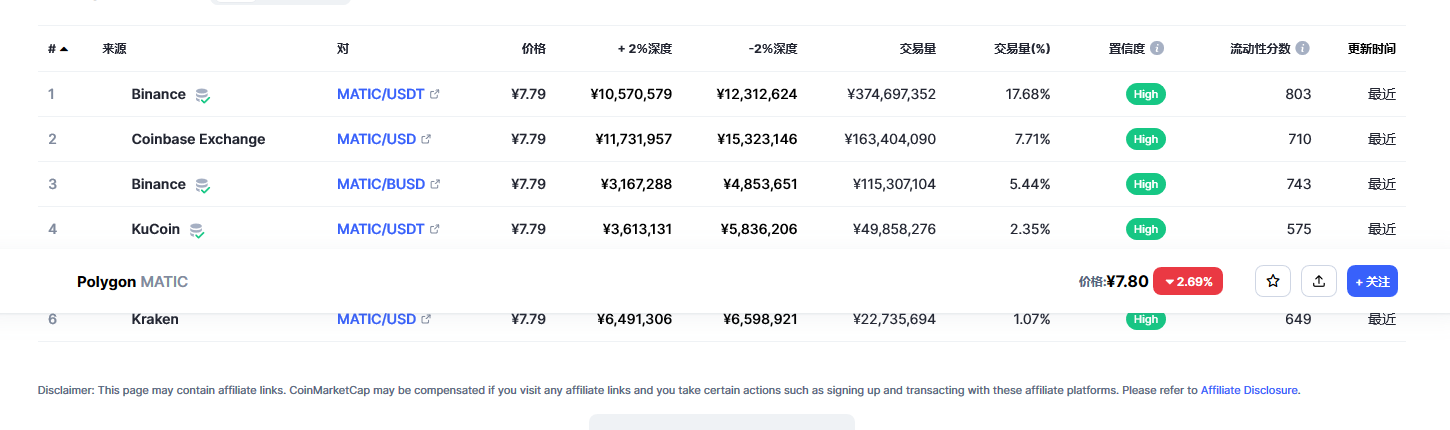Click the info icon beside 流动性分数
Screen dimensions: 1450x430
click(x=1302, y=48)
